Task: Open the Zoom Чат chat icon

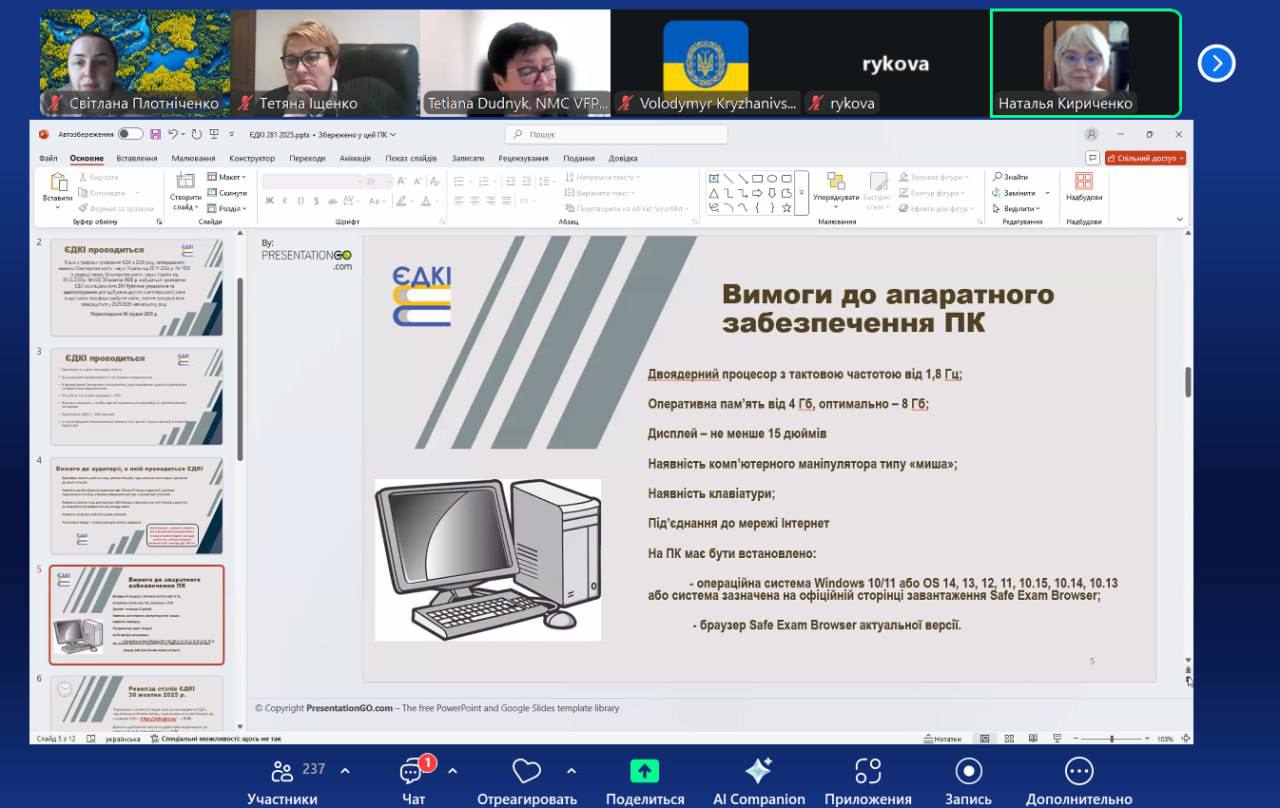Action: (x=411, y=771)
